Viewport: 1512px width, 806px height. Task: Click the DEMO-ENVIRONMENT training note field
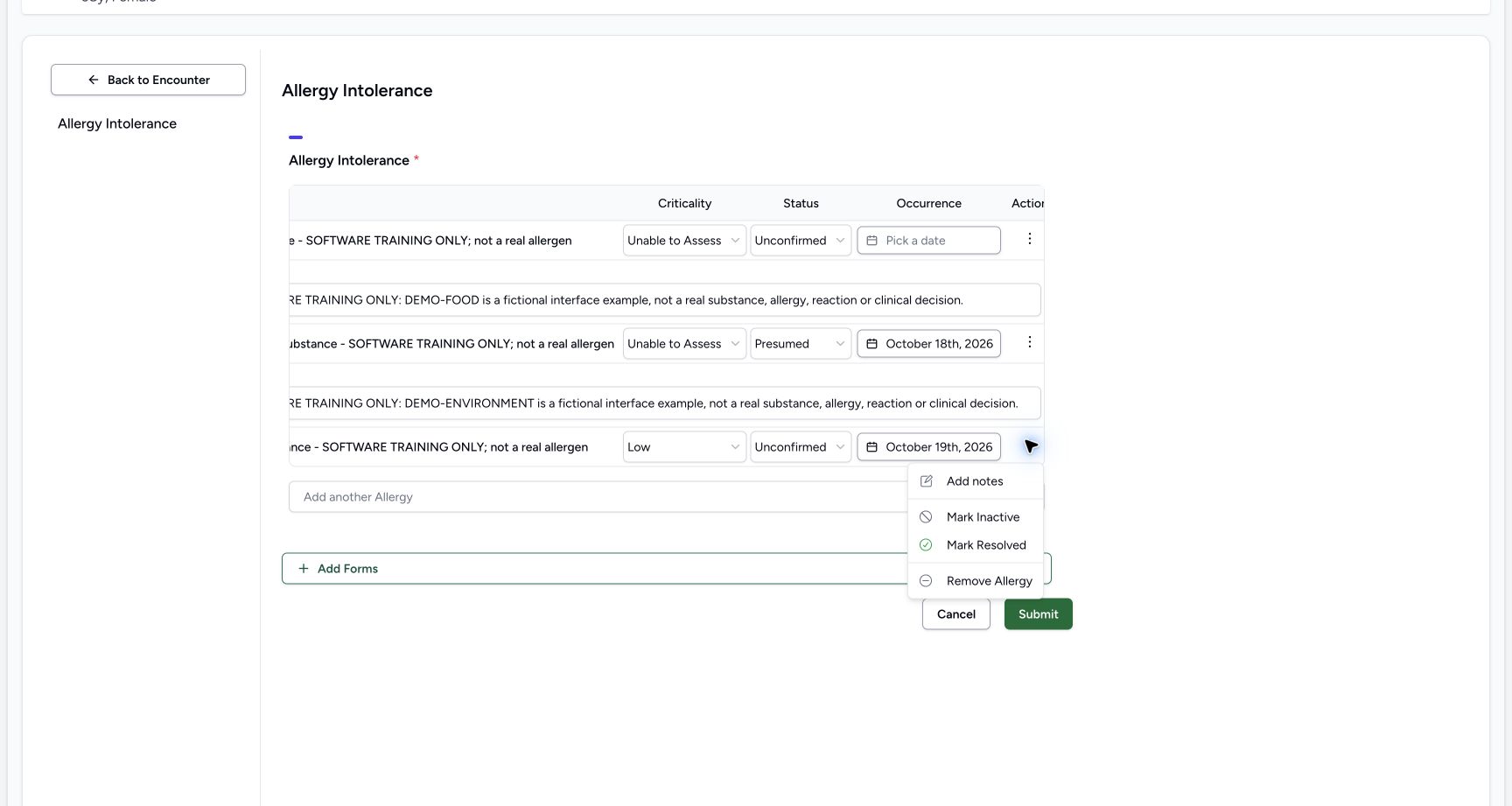click(664, 403)
